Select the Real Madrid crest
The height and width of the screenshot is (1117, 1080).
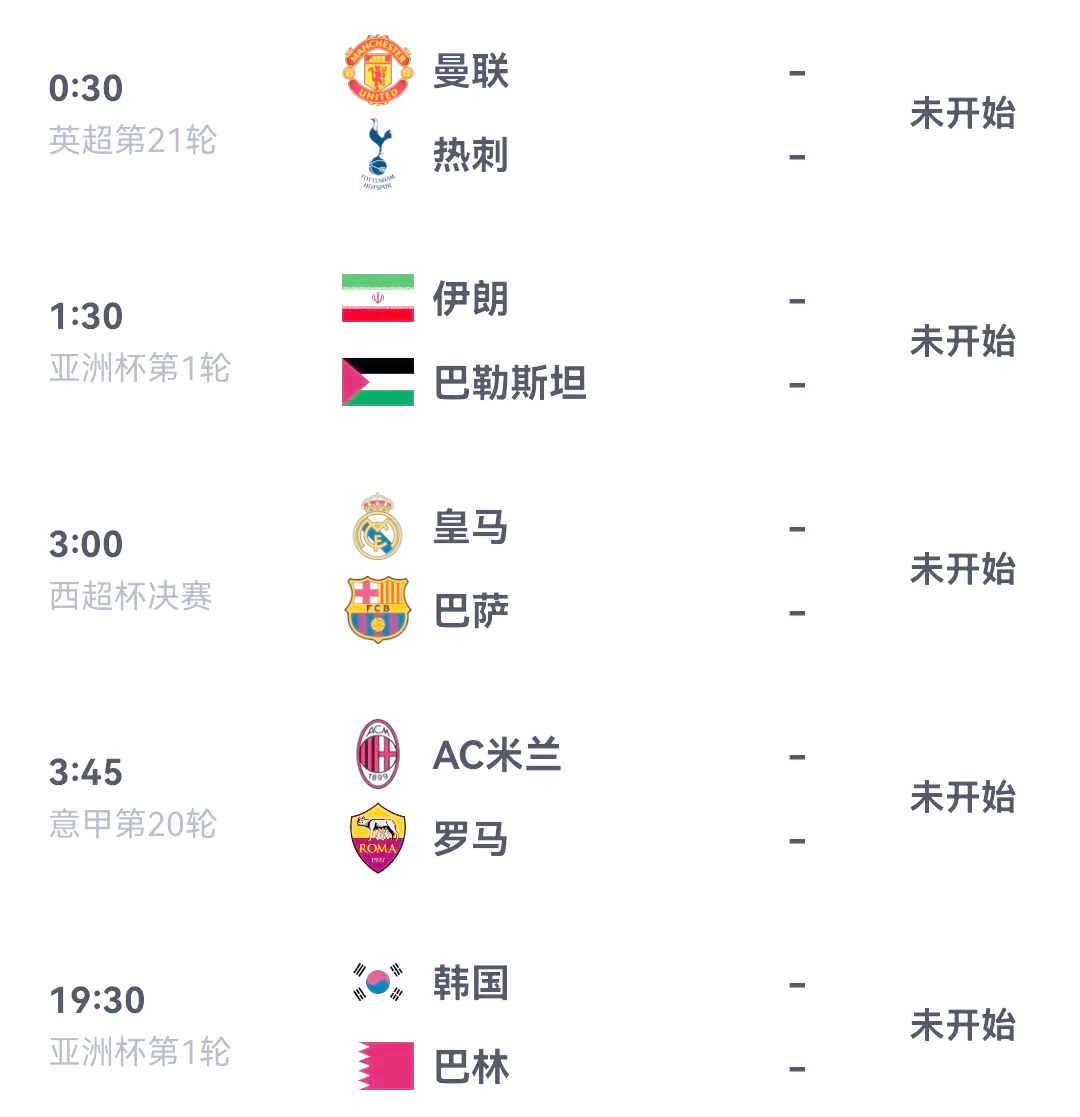coord(378,526)
